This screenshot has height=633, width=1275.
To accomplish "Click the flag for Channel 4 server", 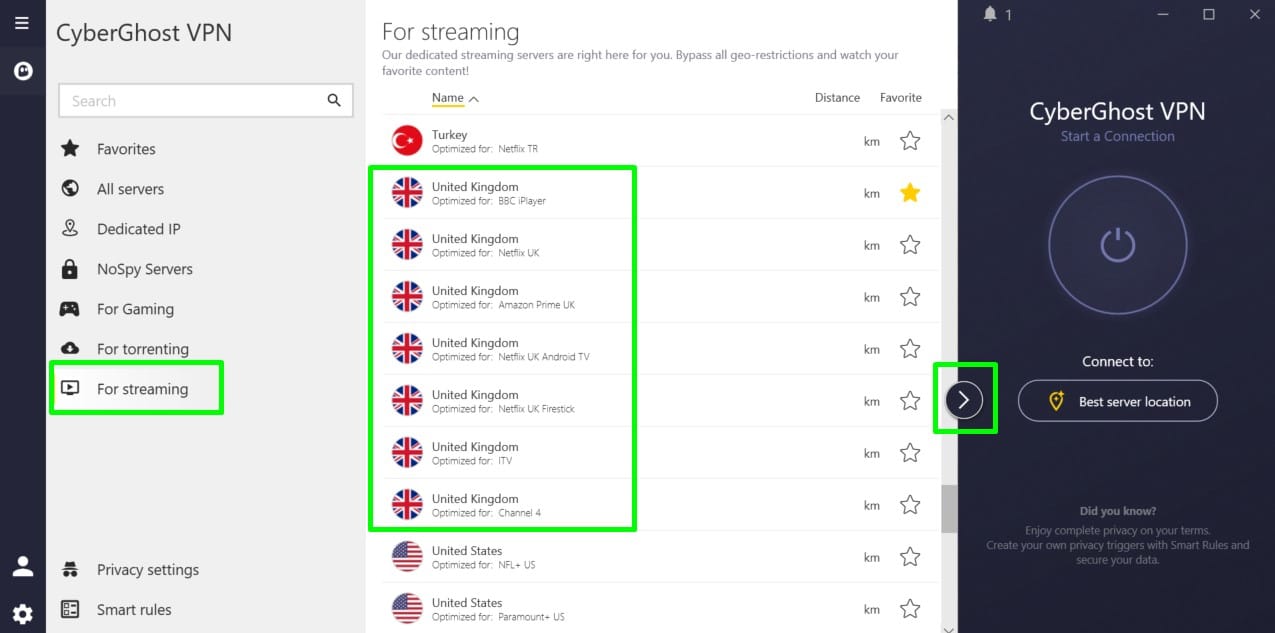I will pos(407,505).
